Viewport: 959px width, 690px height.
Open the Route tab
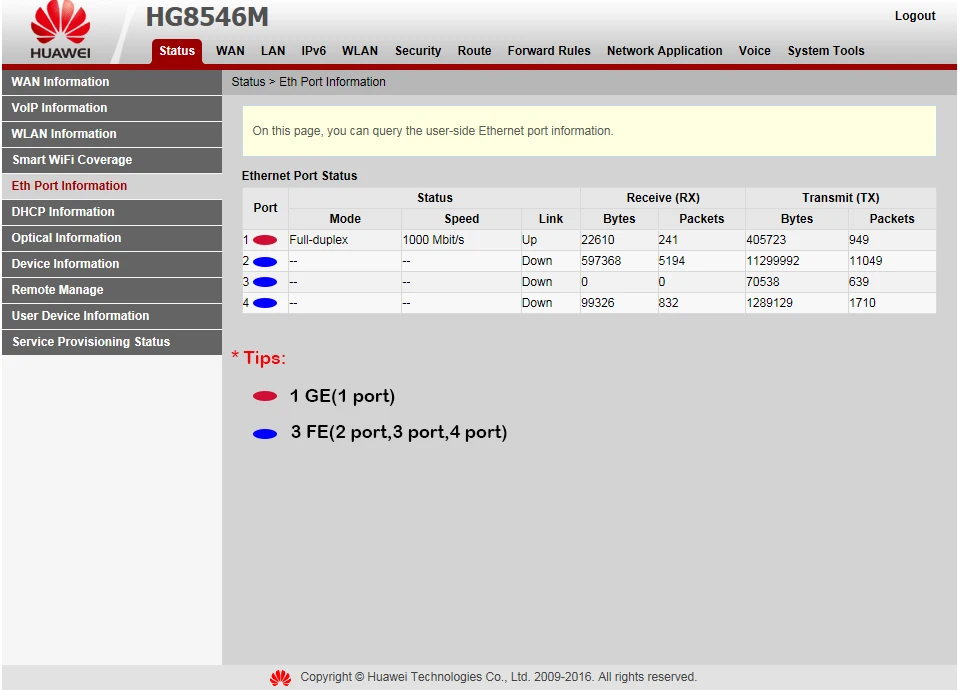click(x=474, y=51)
